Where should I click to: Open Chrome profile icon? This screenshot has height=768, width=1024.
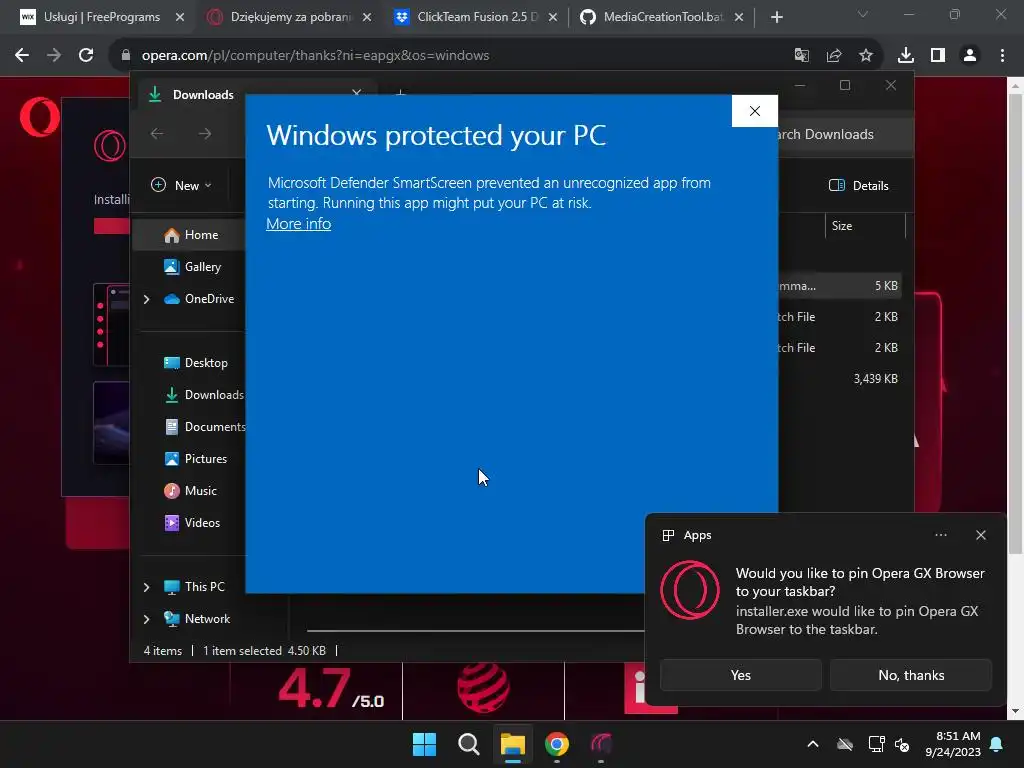[x=970, y=56]
